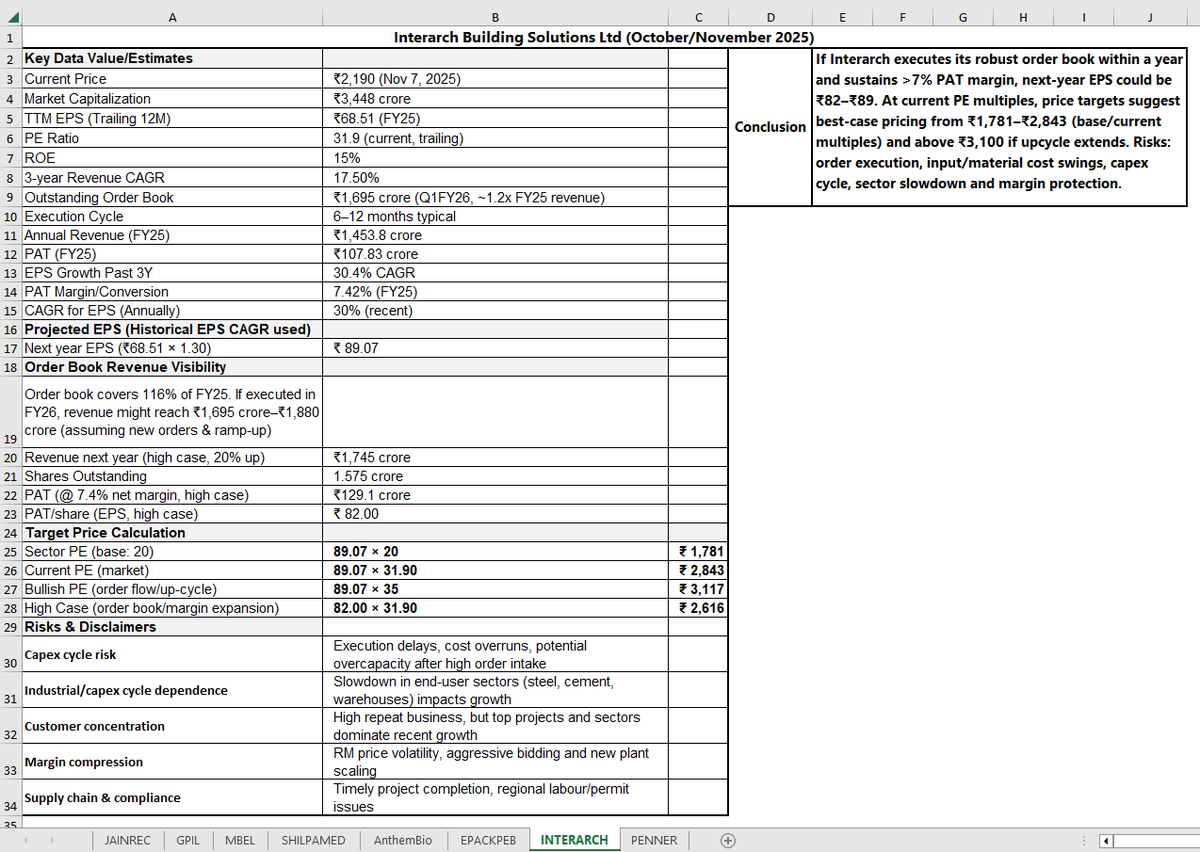
Task: Open the GPIL sheet tab
Action: coord(188,840)
